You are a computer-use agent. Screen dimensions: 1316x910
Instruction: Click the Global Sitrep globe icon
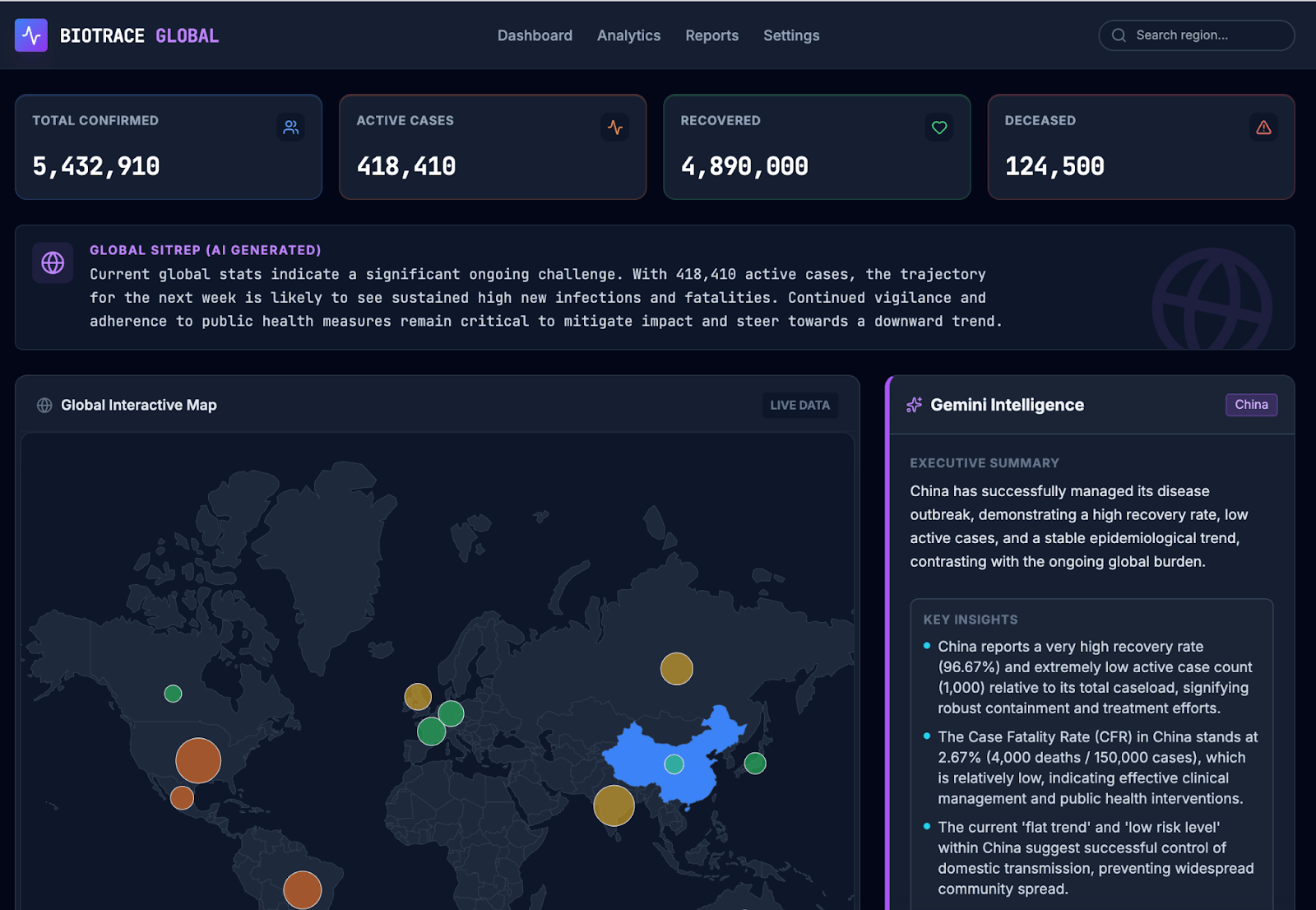[x=53, y=262]
